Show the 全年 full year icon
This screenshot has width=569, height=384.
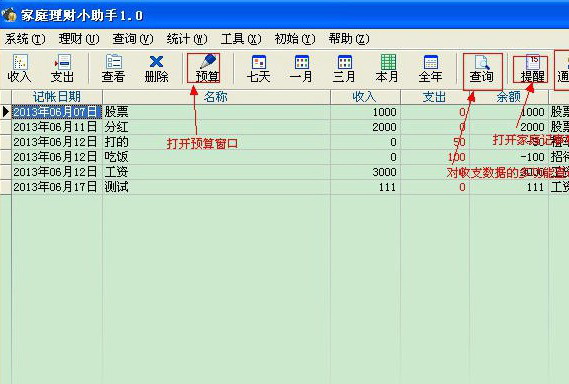click(430, 69)
